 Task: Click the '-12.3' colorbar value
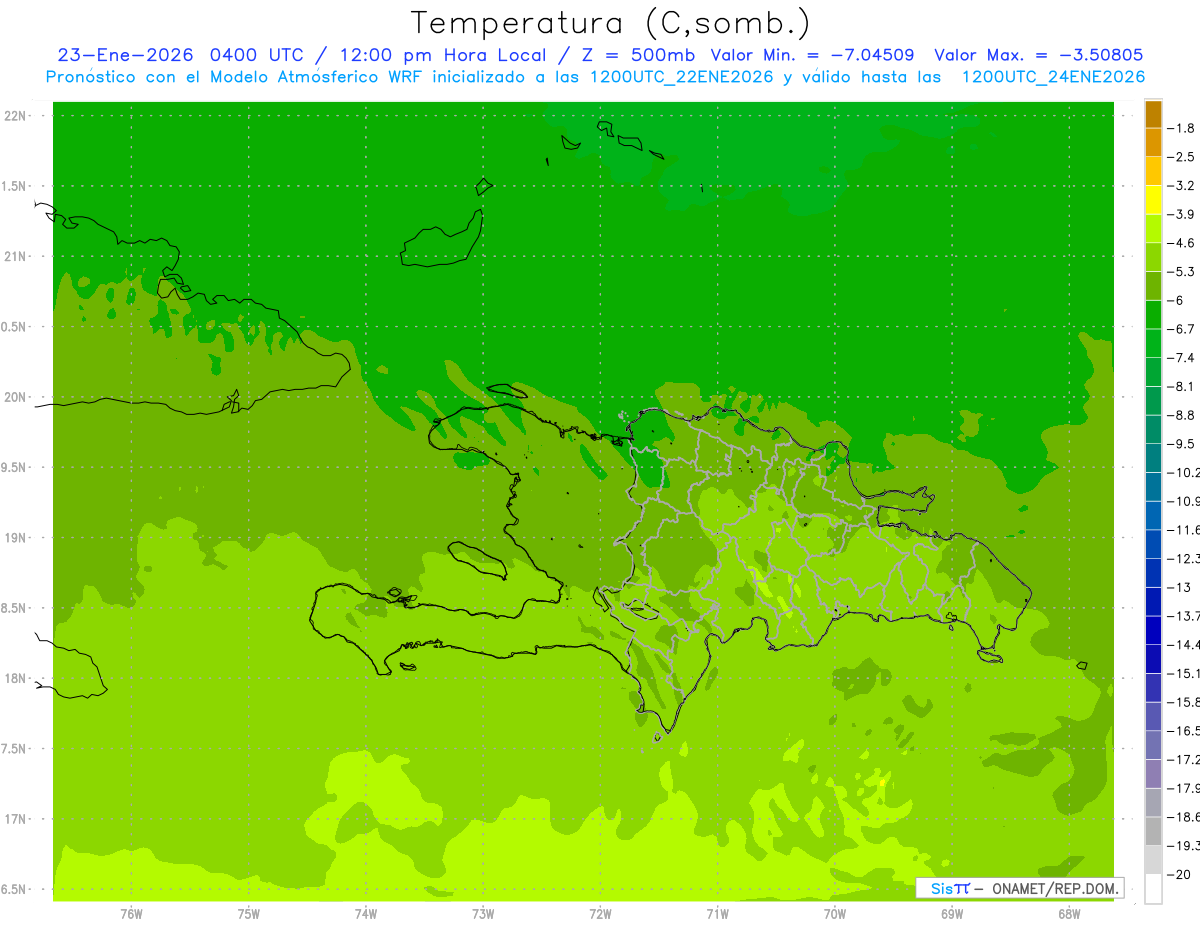tap(1183, 558)
